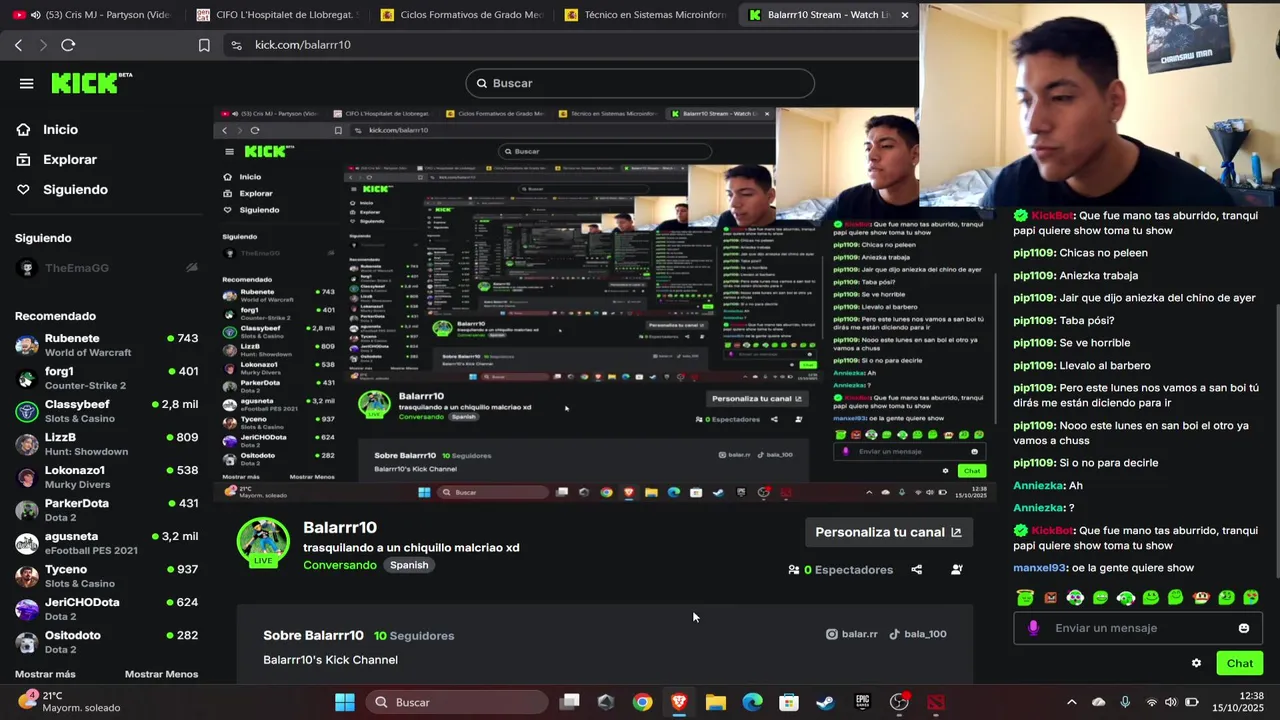Open Epic Games from the taskbar
This screenshot has height=720, width=1280.
862,702
